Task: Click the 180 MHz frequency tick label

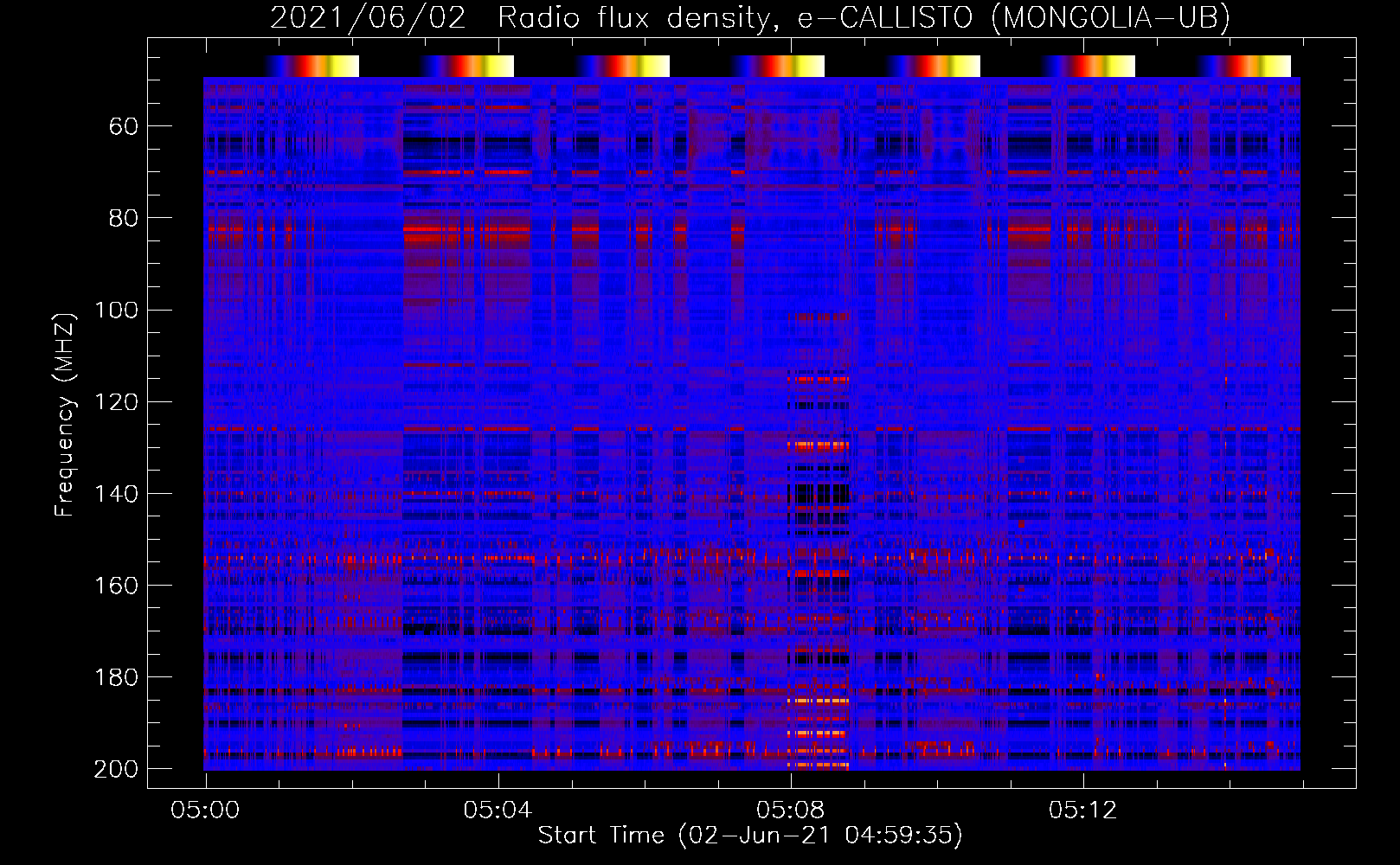Action: coord(116,676)
